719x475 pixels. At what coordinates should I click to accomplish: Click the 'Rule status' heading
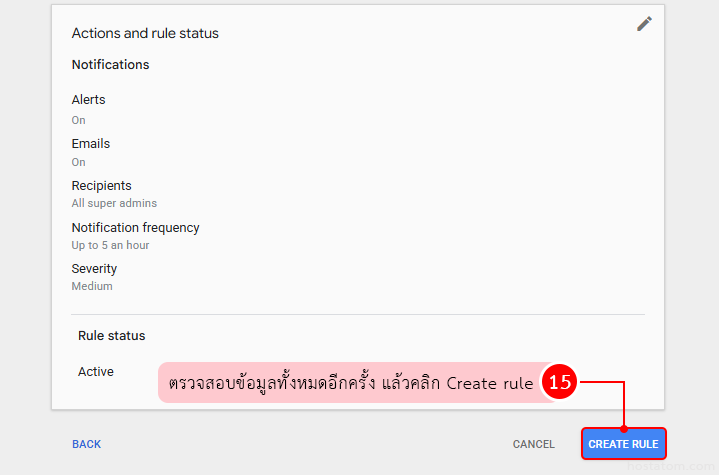tap(111, 336)
